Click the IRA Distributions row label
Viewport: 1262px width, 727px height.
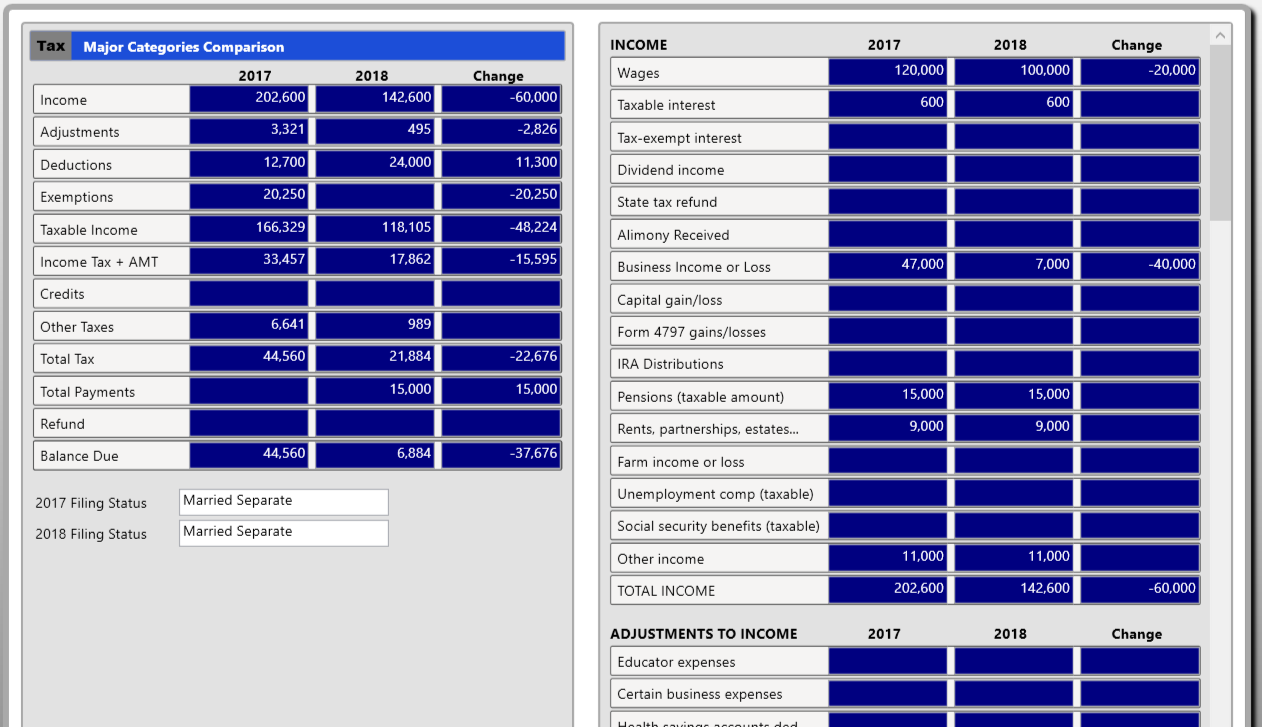pyautogui.click(x=670, y=364)
